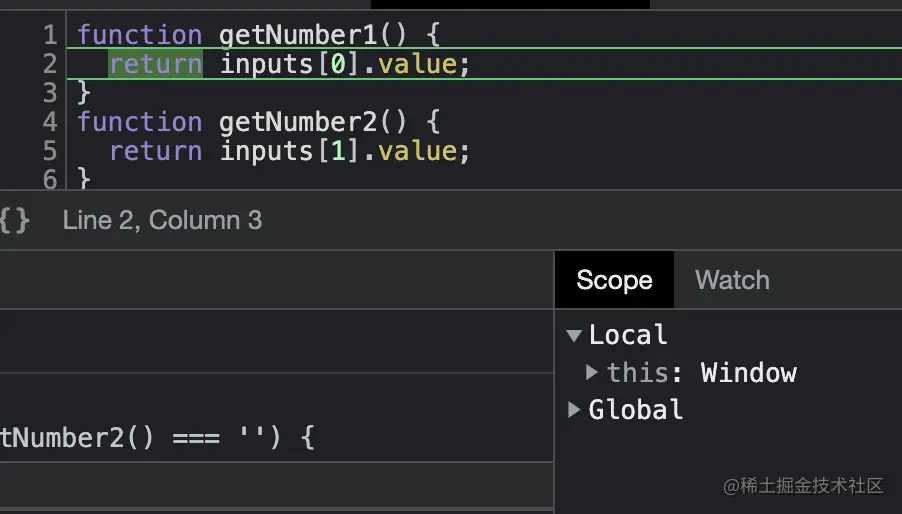Toggle breakpoint on line number 4

point(50,122)
